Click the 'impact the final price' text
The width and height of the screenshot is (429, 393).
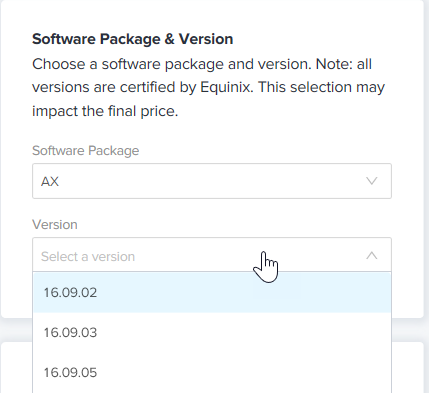(x=103, y=111)
